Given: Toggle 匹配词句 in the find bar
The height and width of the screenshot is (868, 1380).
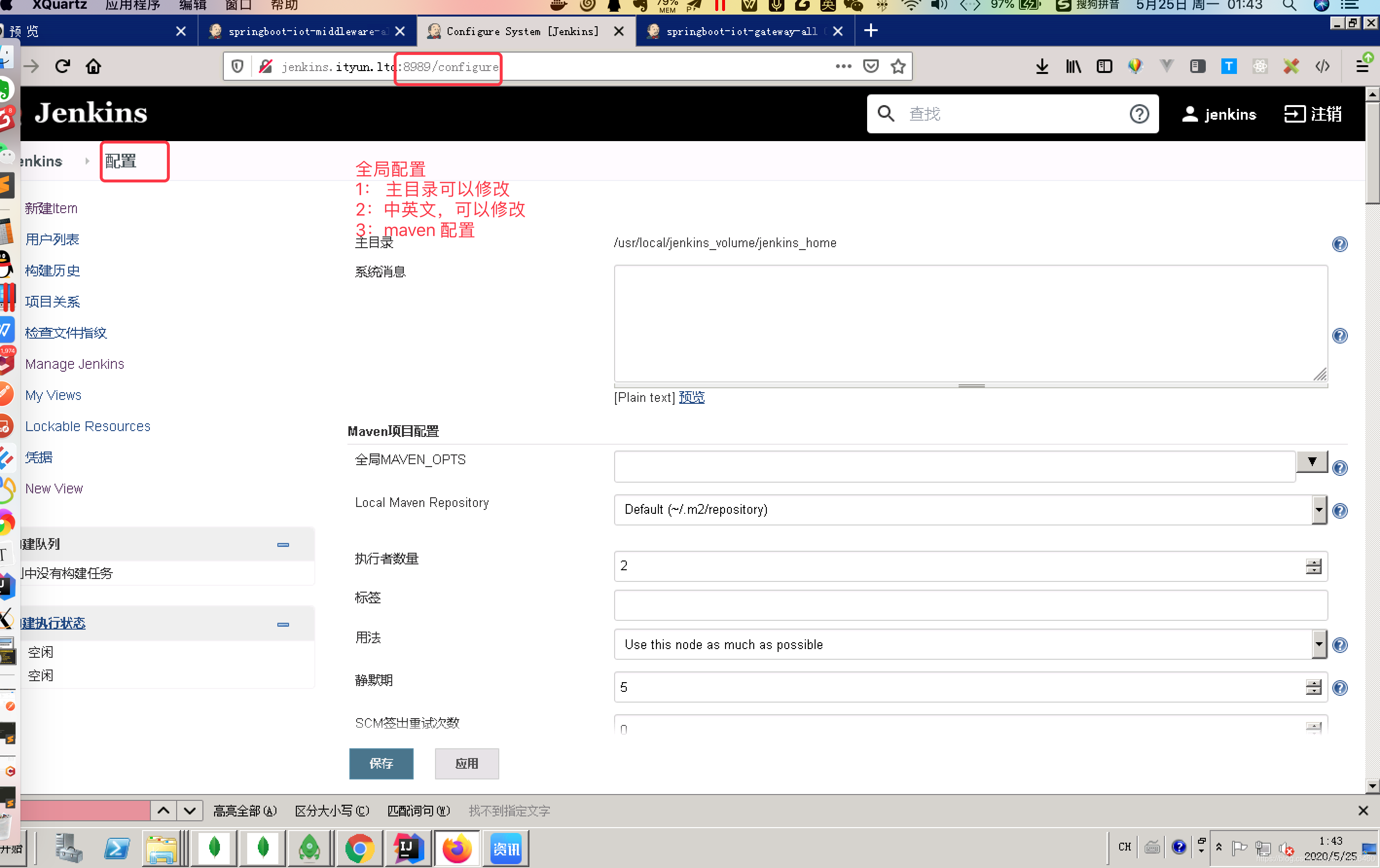Looking at the screenshot, I should (x=418, y=811).
